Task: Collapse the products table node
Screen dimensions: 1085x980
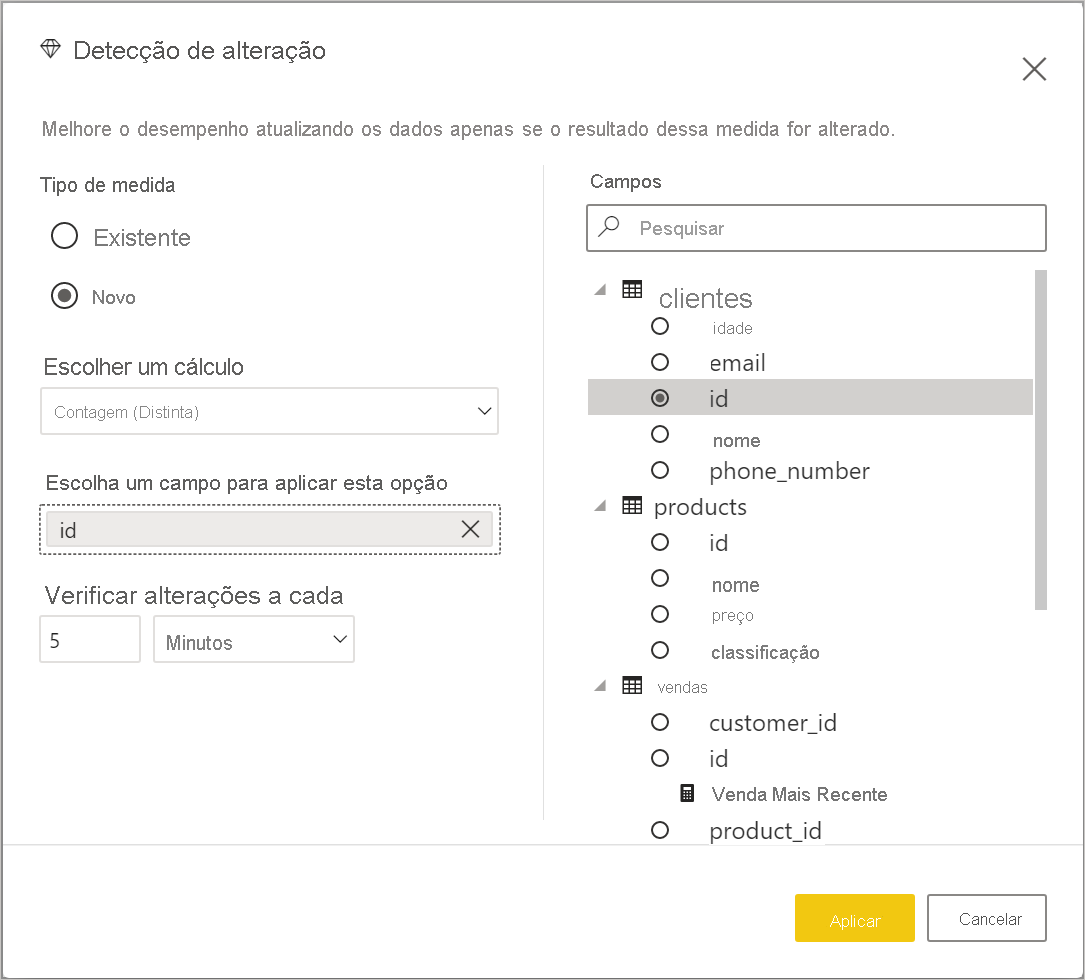Action: point(600,506)
